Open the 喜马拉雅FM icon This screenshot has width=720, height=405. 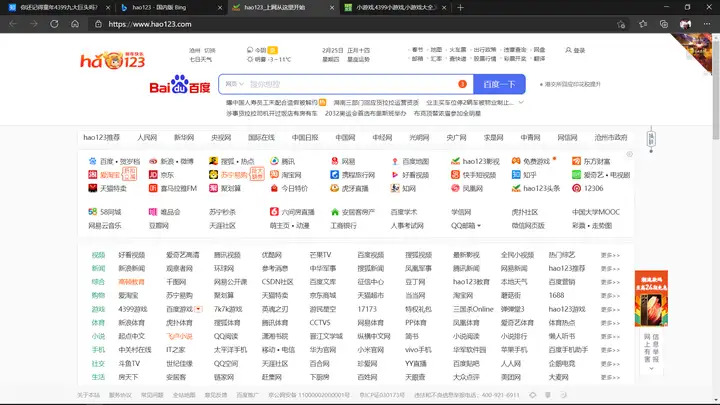(153, 188)
